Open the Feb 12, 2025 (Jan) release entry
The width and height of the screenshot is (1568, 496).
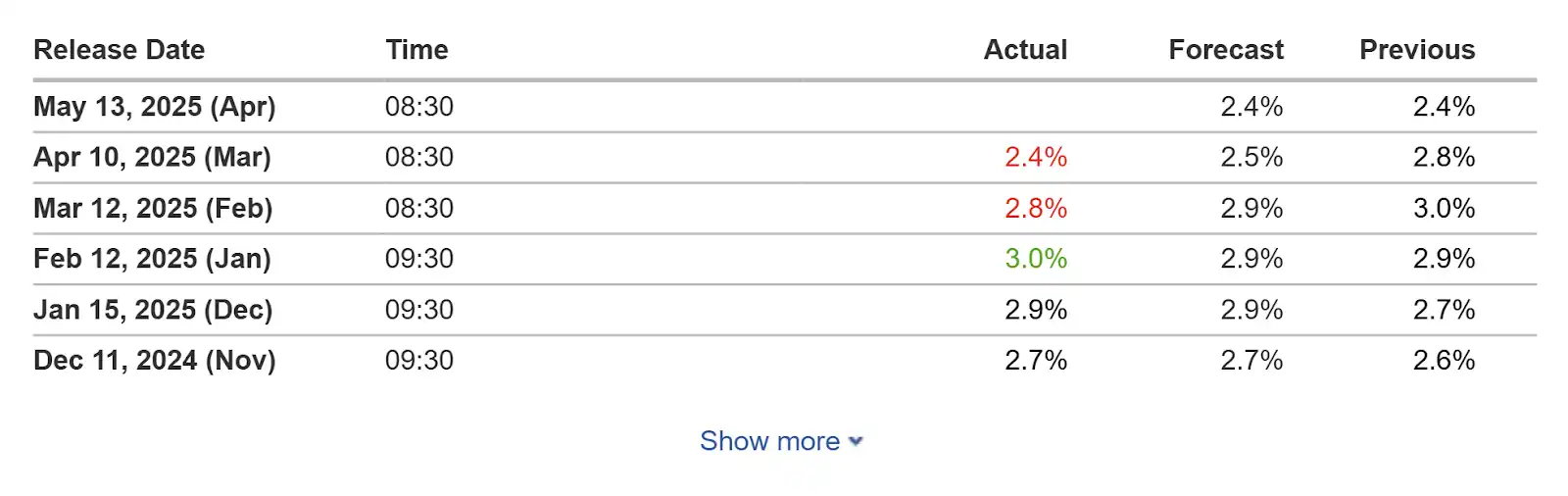(x=152, y=259)
